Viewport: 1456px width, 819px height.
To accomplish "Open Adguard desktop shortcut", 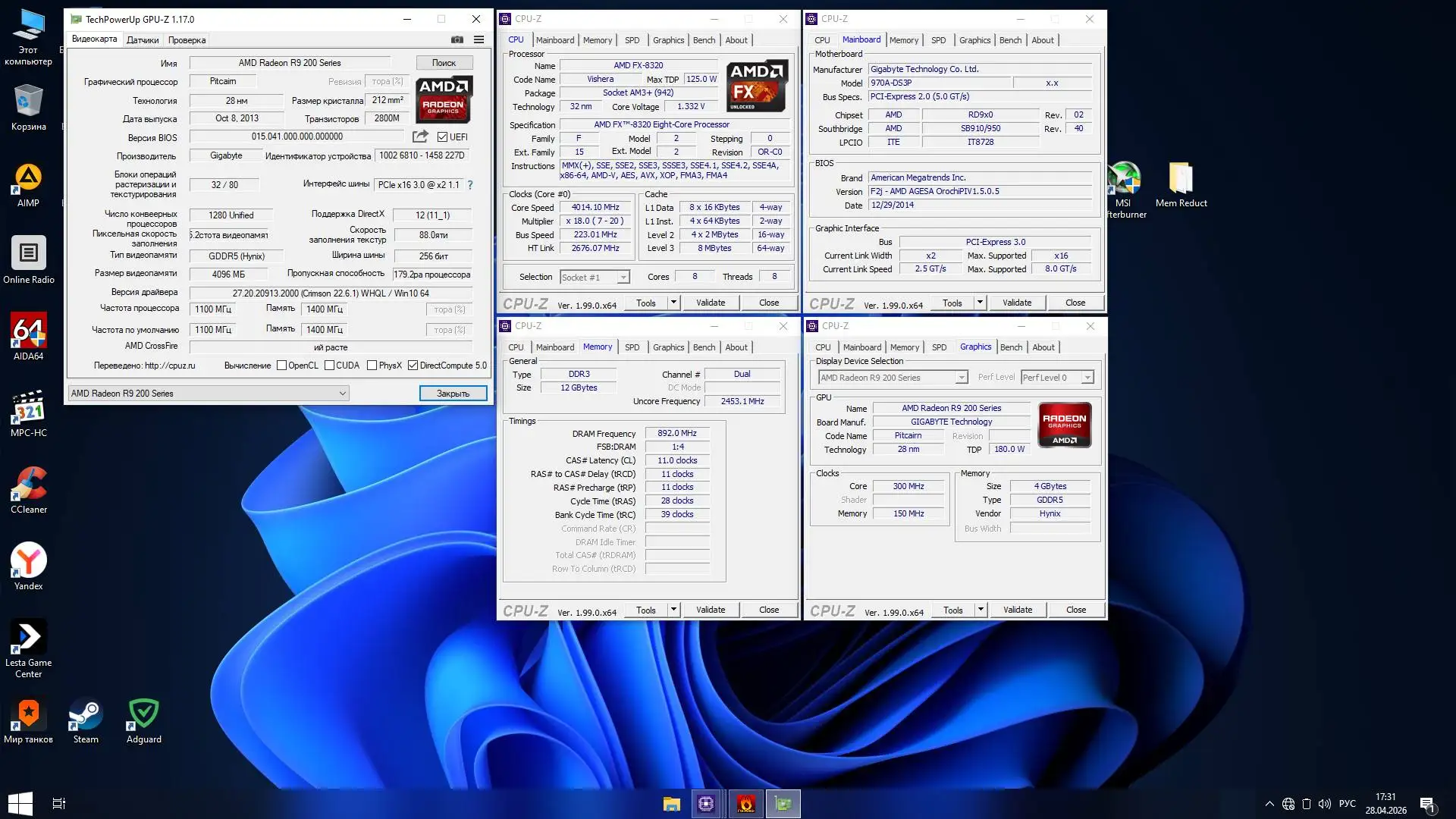I will click(x=143, y=721).
